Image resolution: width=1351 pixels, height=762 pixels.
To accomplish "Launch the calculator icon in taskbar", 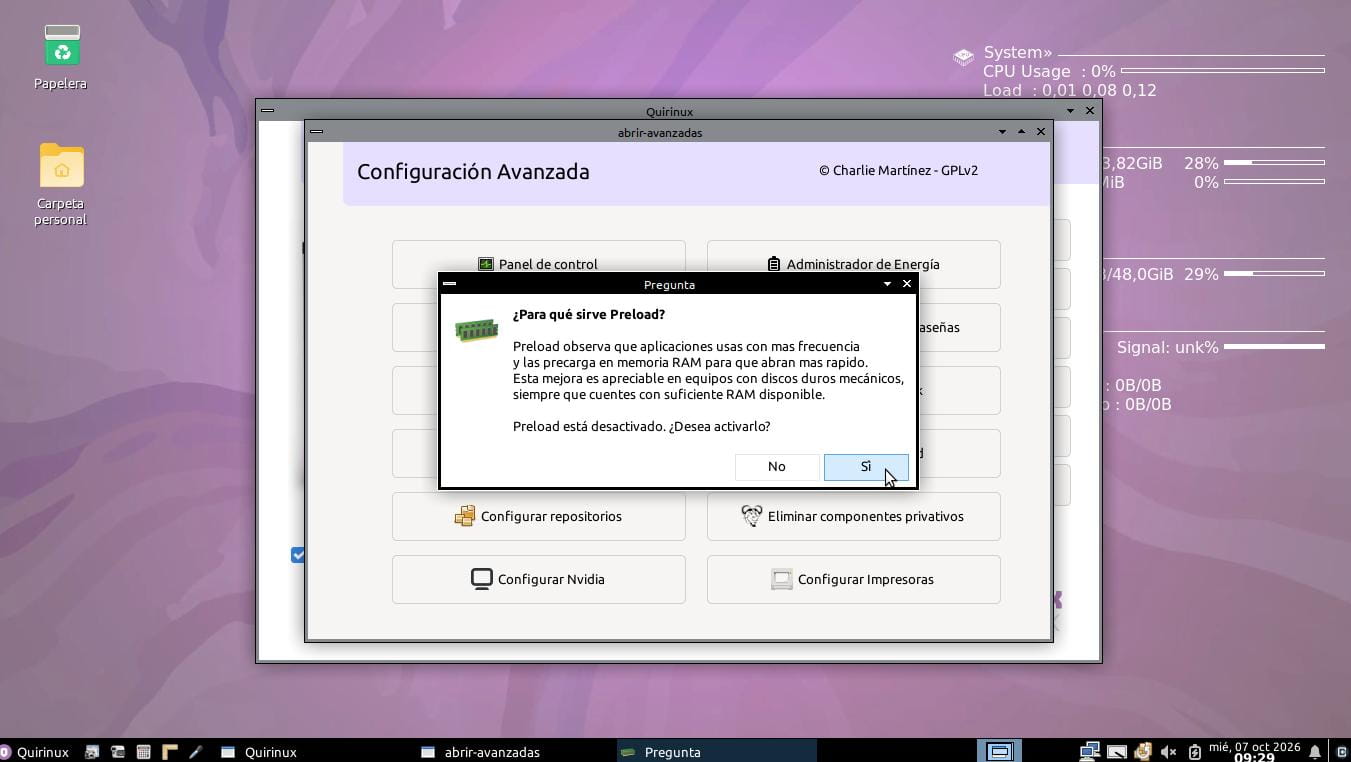I will tap(143, 752).
